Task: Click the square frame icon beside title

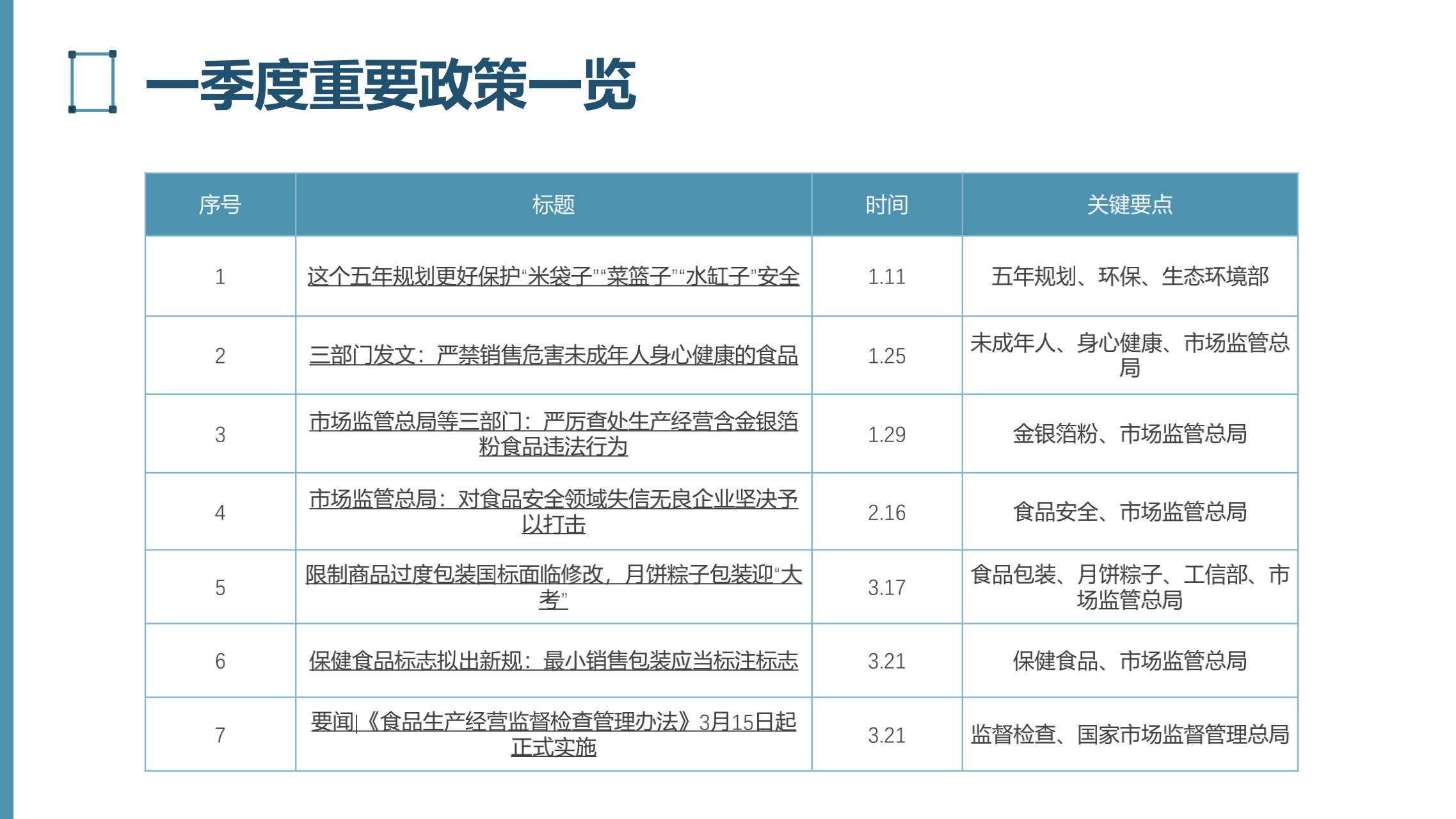Action: coord(92,82)
